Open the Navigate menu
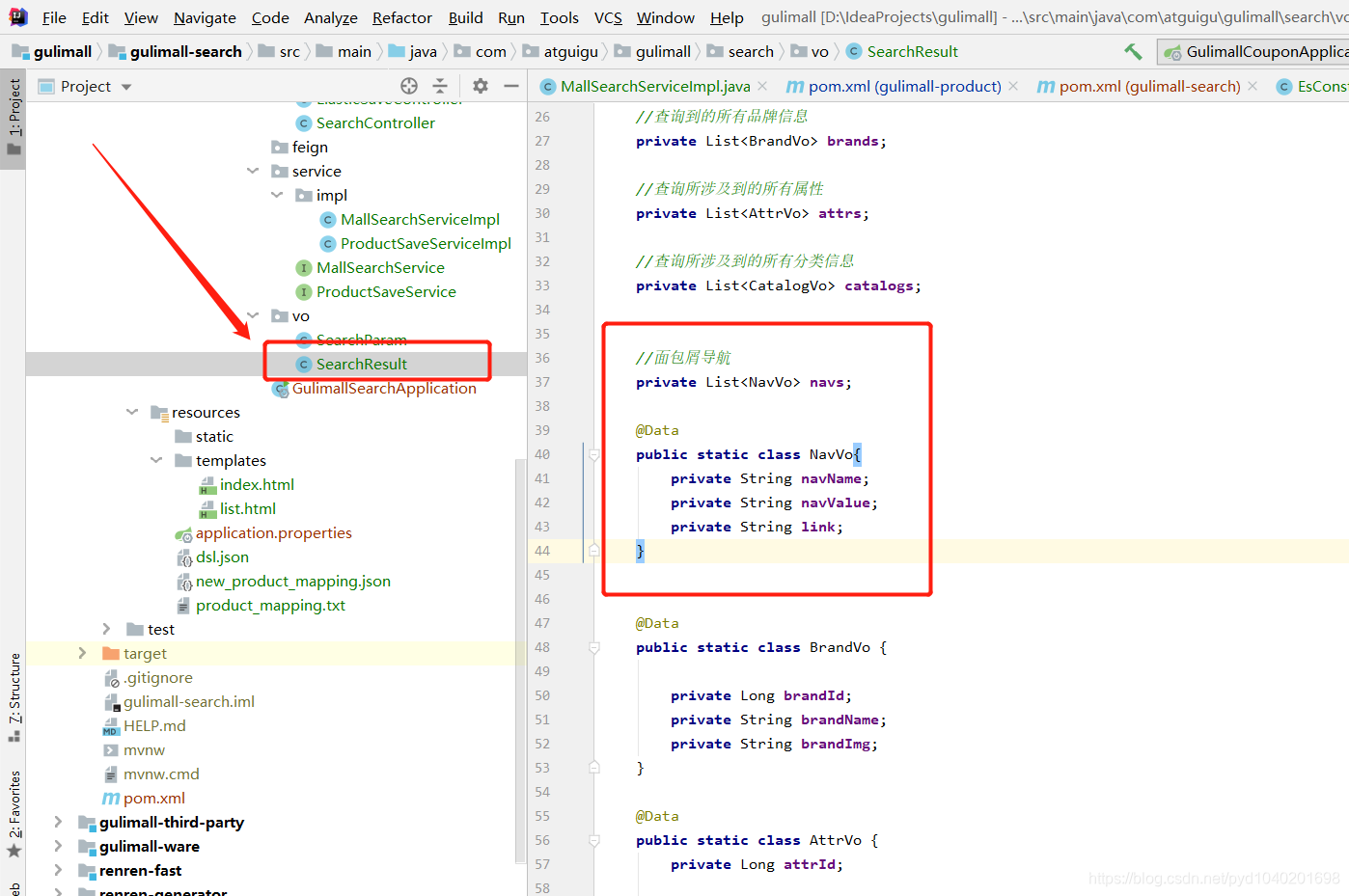Screen dimensions: 1349x896 (205, 17)
